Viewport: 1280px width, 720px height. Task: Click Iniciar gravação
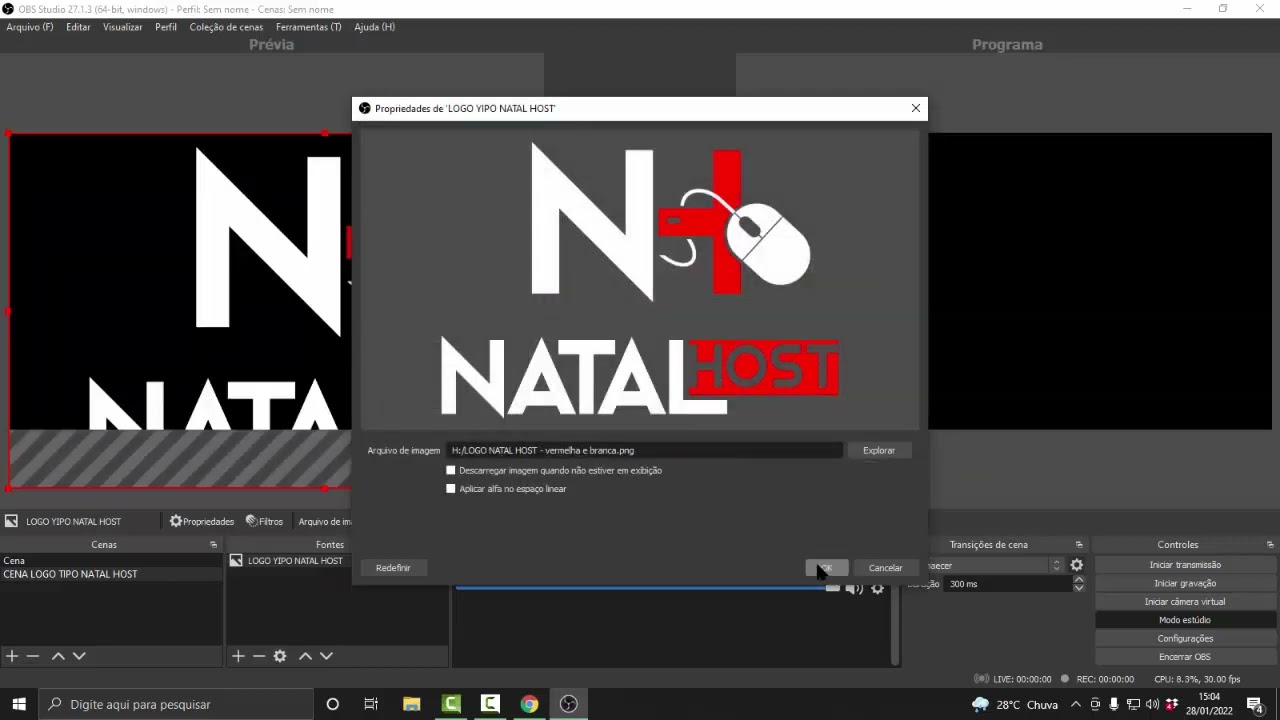(1185, 583)
